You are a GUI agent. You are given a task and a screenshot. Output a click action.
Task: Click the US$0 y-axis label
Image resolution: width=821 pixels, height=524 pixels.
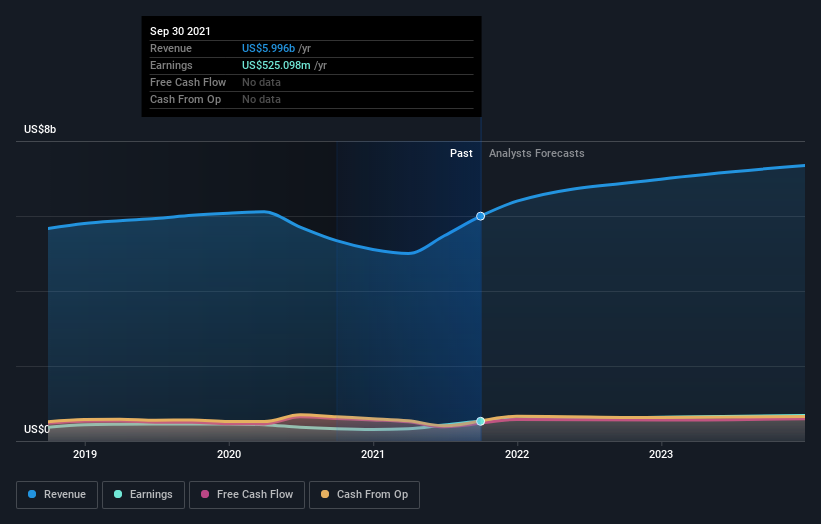tap(37, 429)
